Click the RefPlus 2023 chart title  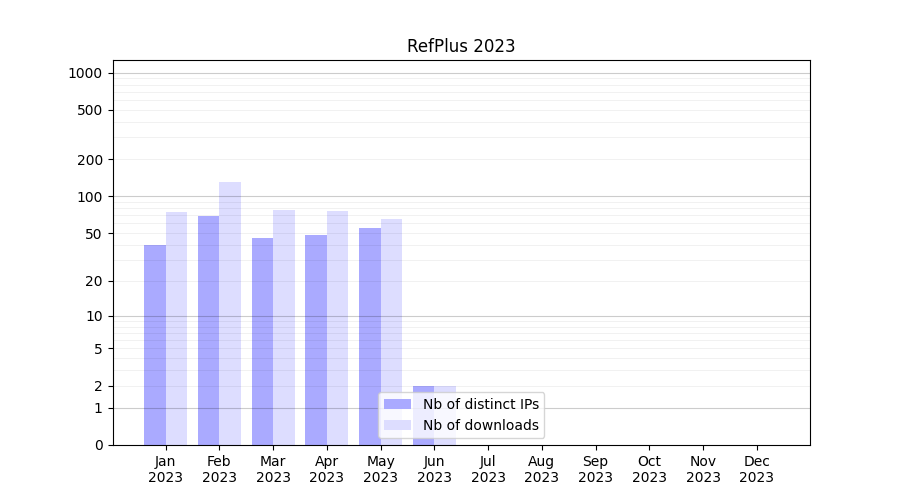coord(460,46)
